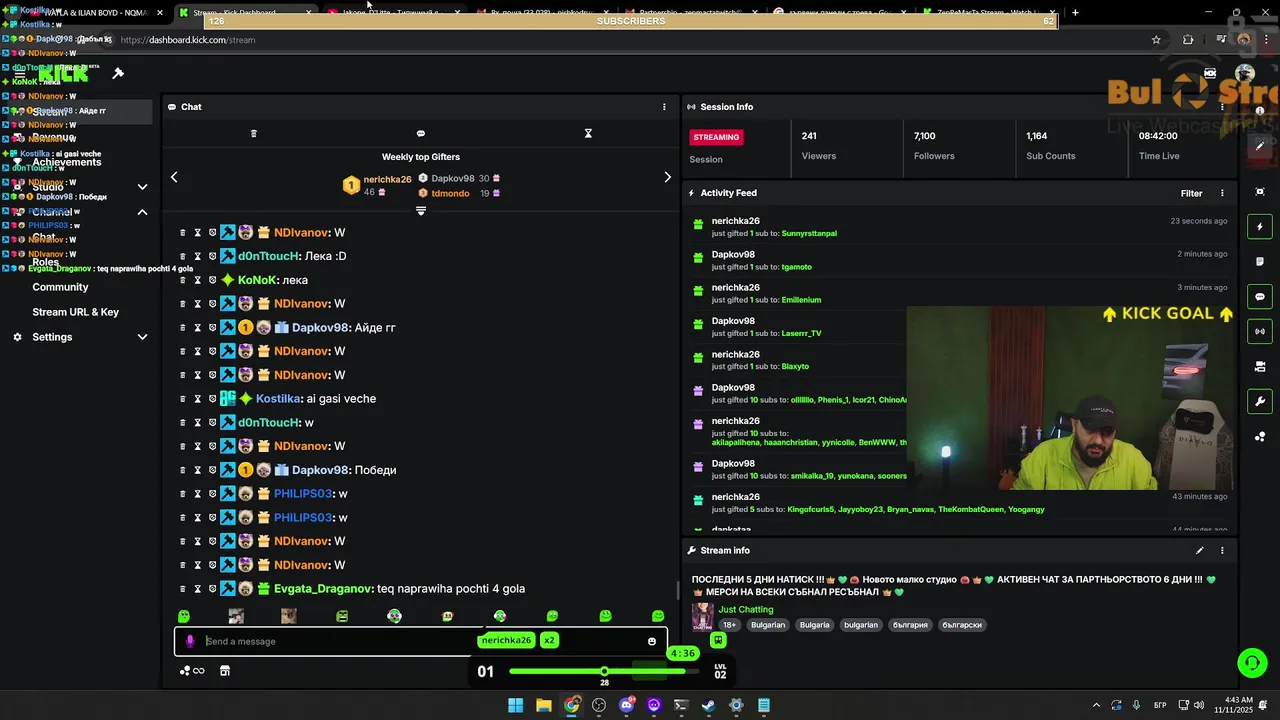Bookmark the page with the star icon
The image size is (1280, 720).
pyautogui.click(x=1156, y=40)
